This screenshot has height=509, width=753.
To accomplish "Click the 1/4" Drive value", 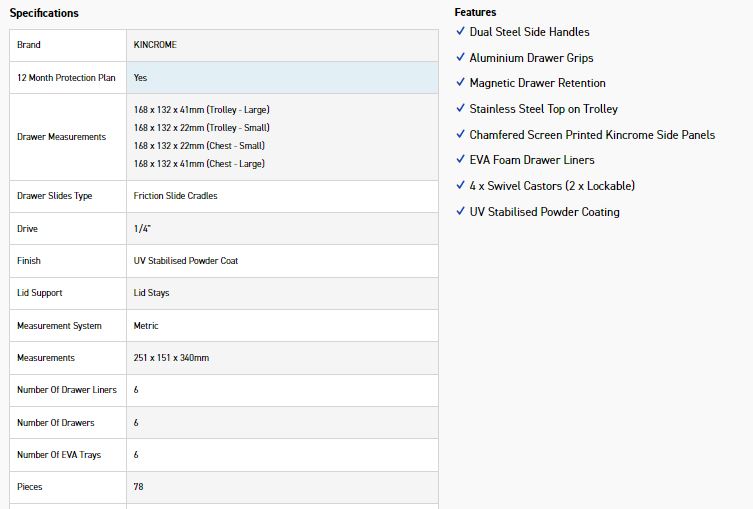I will (141, 229).
